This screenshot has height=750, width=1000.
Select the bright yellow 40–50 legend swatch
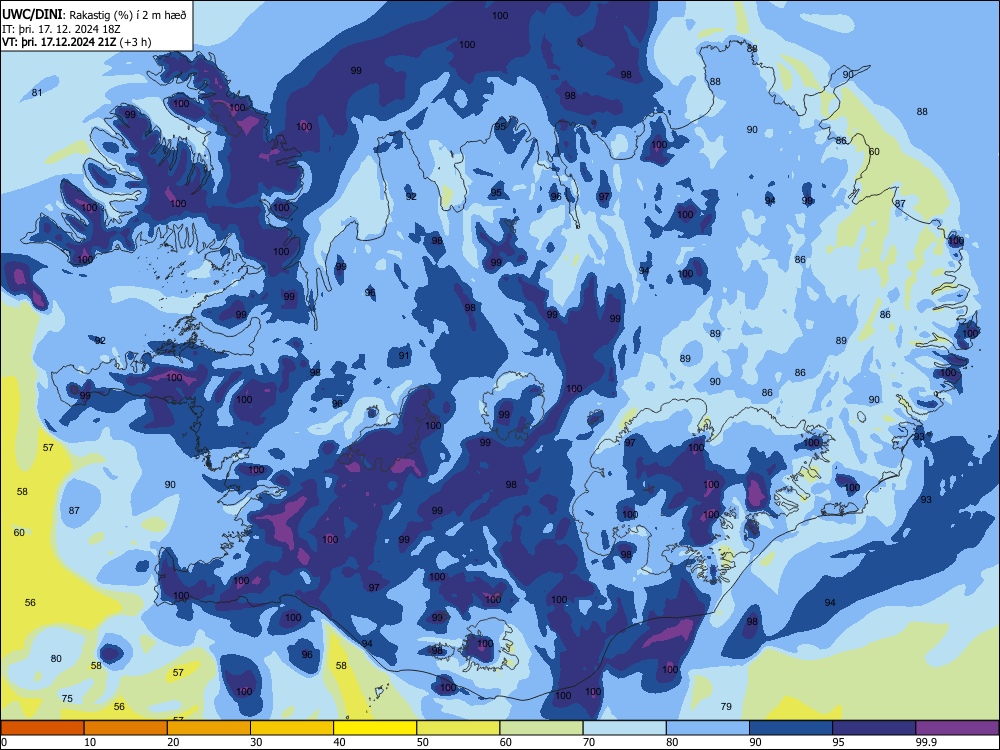pos(375,728)
